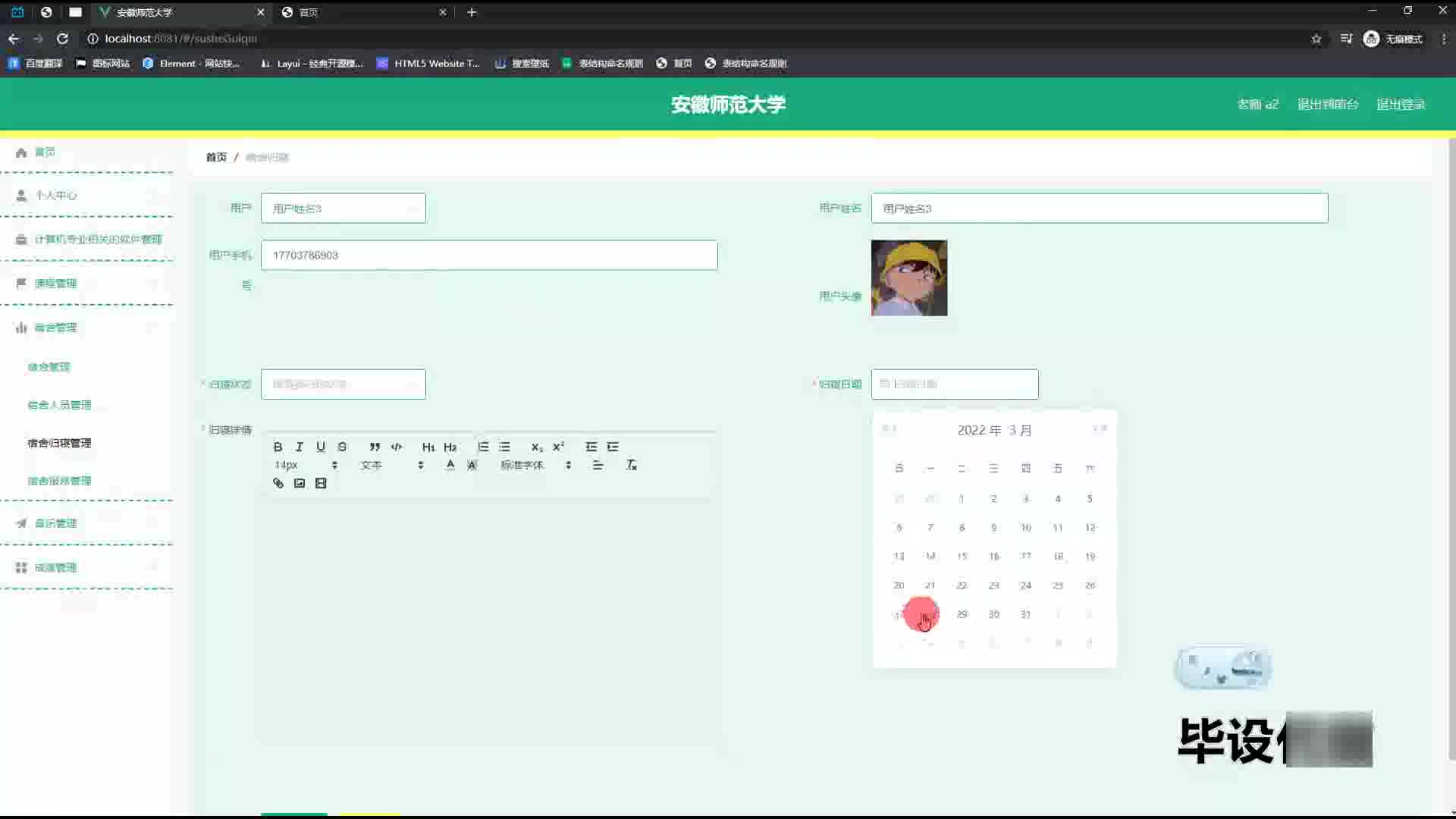Apply the ordered list icon

[483, 447]
